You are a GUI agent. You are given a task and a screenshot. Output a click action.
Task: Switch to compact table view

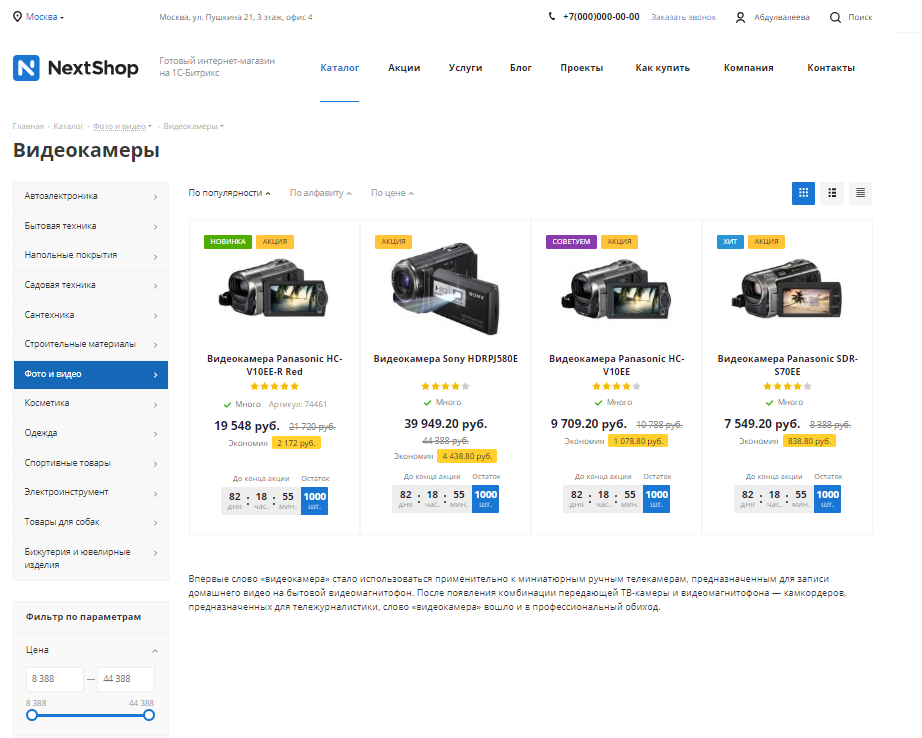(x=860, y=193)
